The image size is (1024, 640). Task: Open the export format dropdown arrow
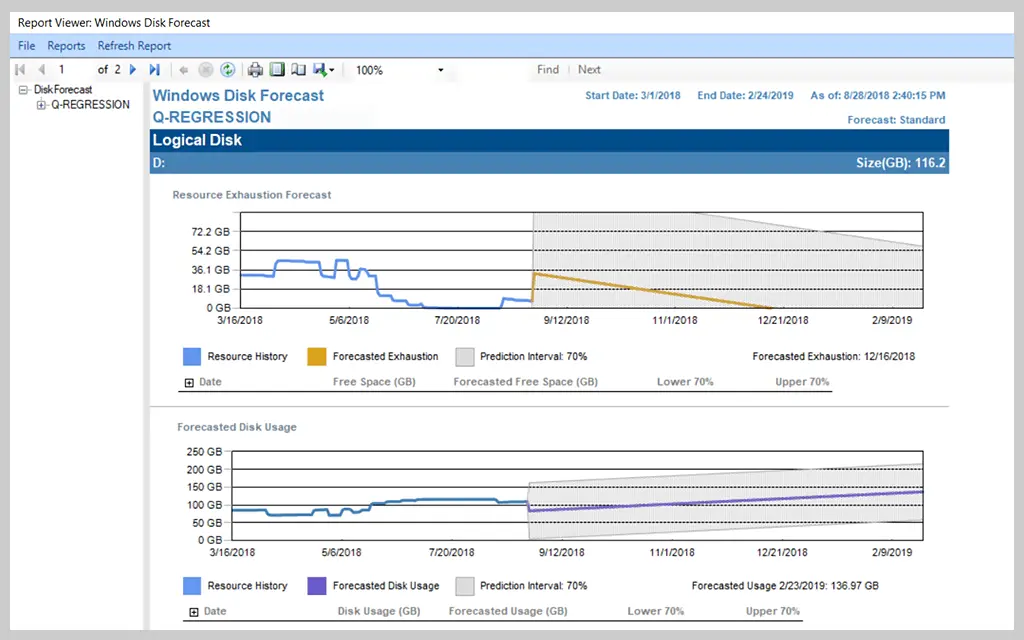point(331,70)
